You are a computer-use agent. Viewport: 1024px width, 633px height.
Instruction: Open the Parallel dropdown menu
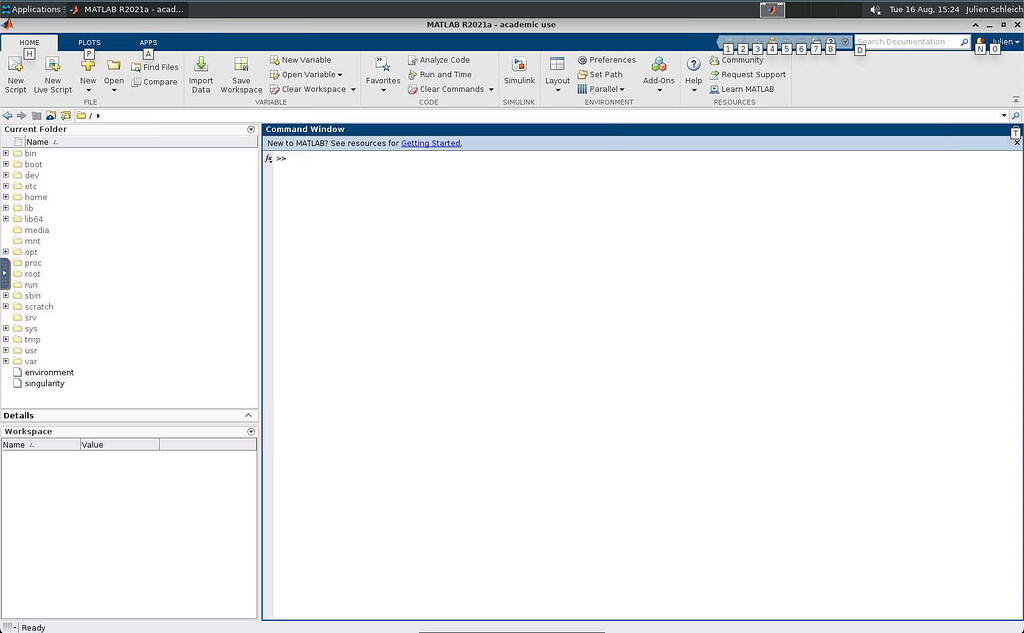pos(606,89)
